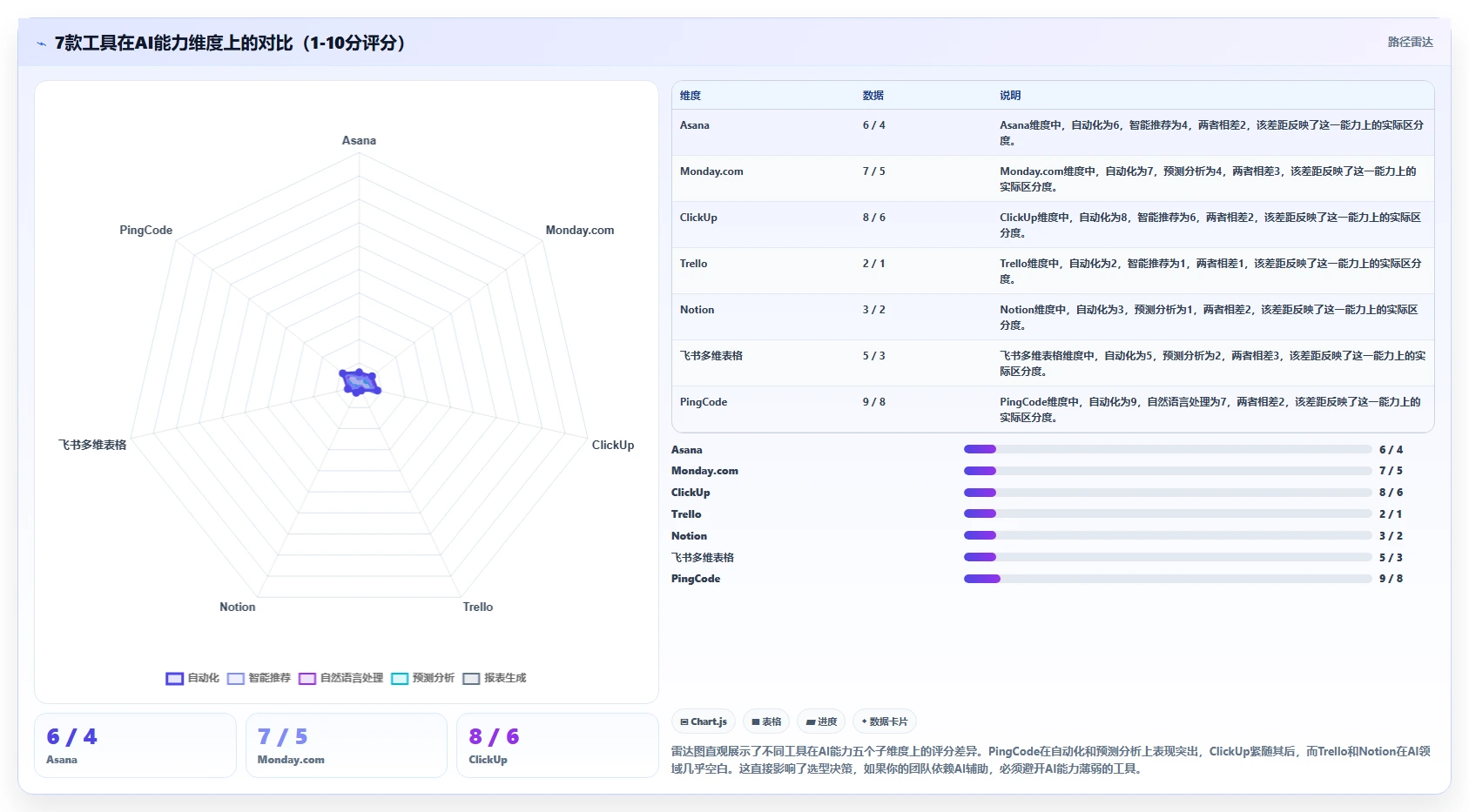
Task: Click the Monday.com progress bar
Action: [x=1167, y=471]
